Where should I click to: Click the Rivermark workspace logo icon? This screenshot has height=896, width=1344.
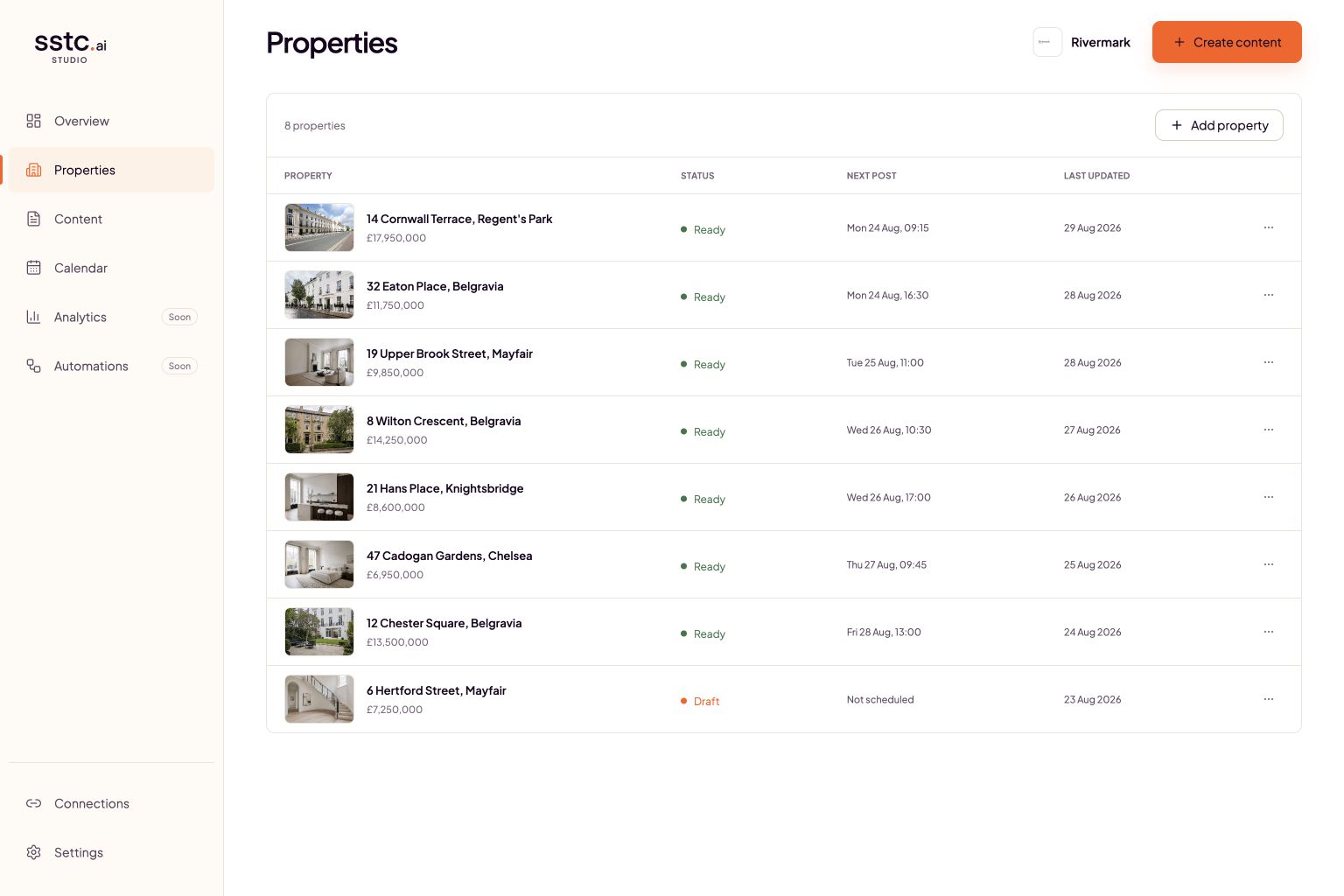[x=1047, y=42]
